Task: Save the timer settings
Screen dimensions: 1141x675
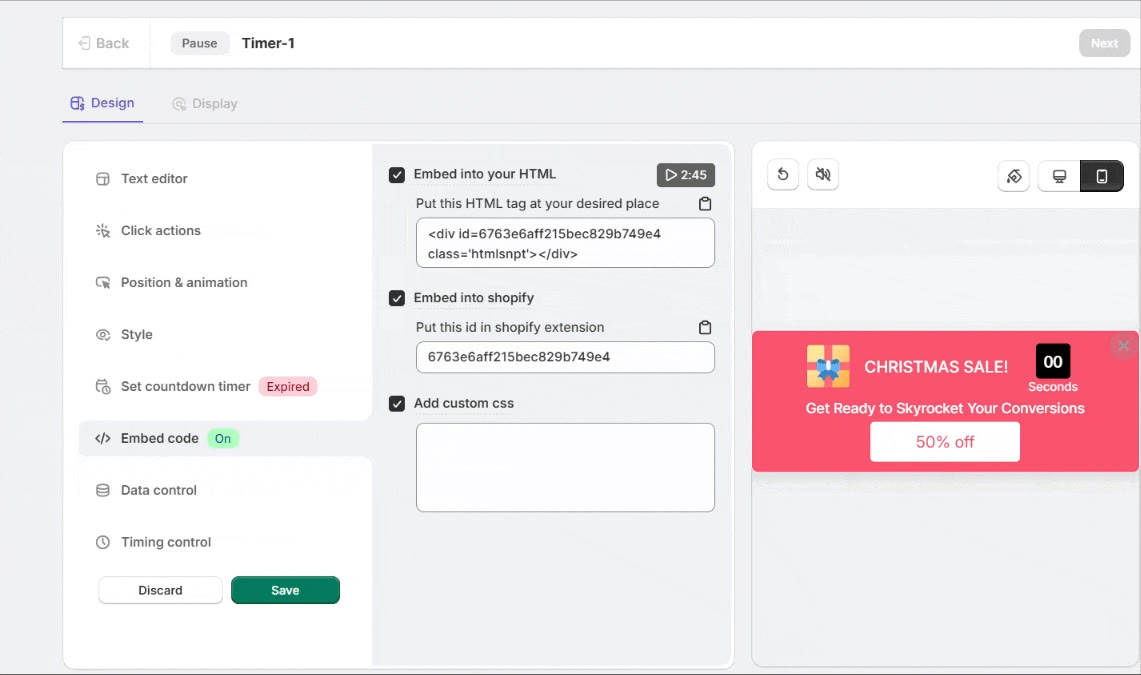Action: tap(285, 590)
